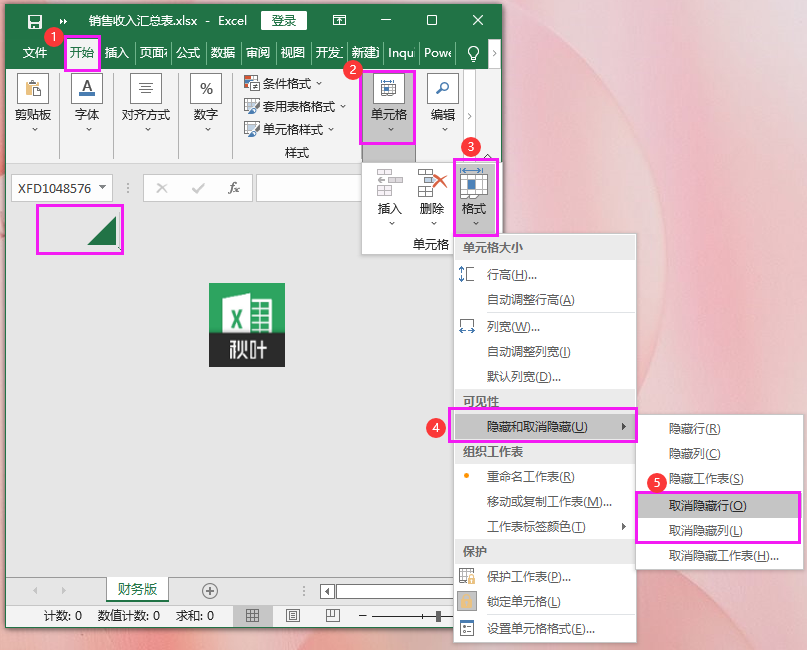This screenshot has height=650, width=807.
Task: Click the 登录 sign-in button
Action: 284,21
